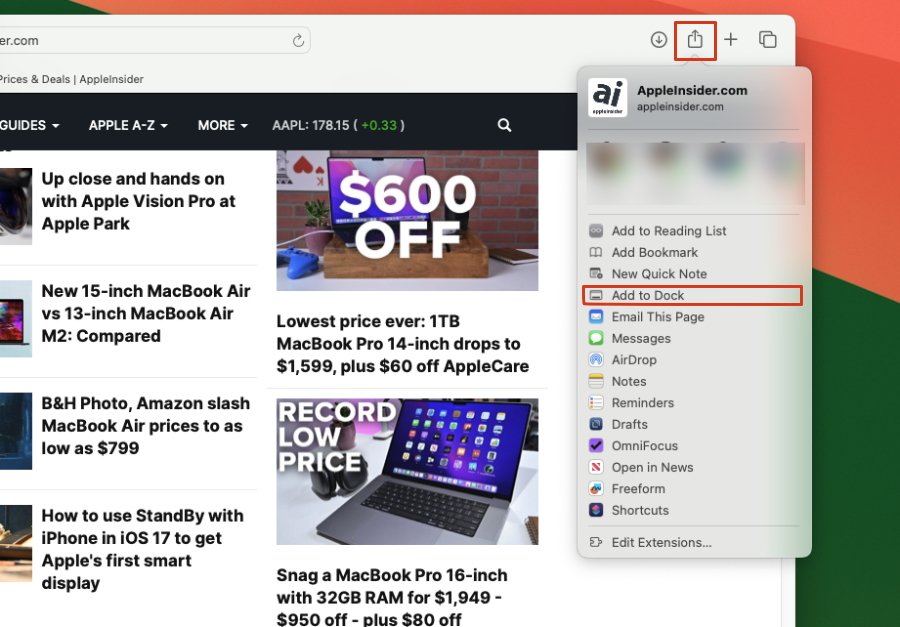Open the Apple Vision Pro hands-on article
This screenshot has height=627, width=900.
138,201
